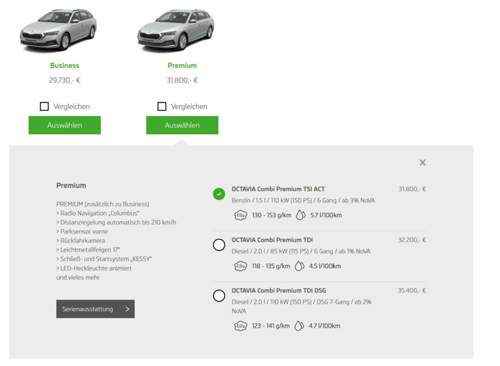Click the Premium price 31.800,- € under the car
This screenshot has height=366, width=500.
click(182, 80)
